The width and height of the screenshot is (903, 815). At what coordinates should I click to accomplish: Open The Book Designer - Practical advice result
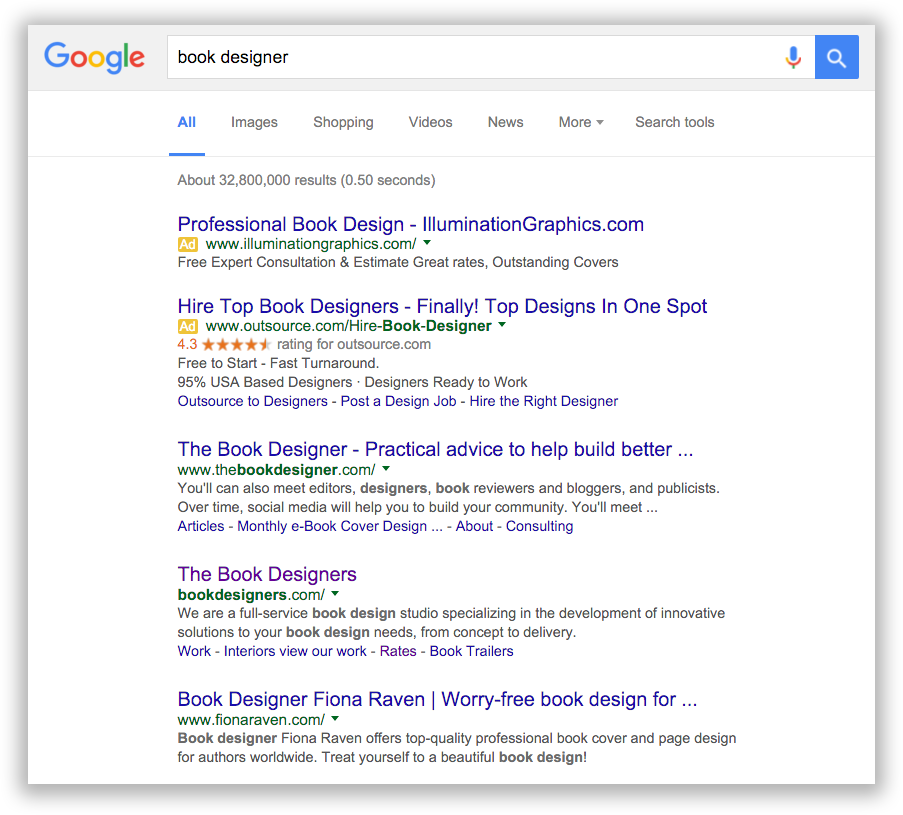tap(435, 449)
